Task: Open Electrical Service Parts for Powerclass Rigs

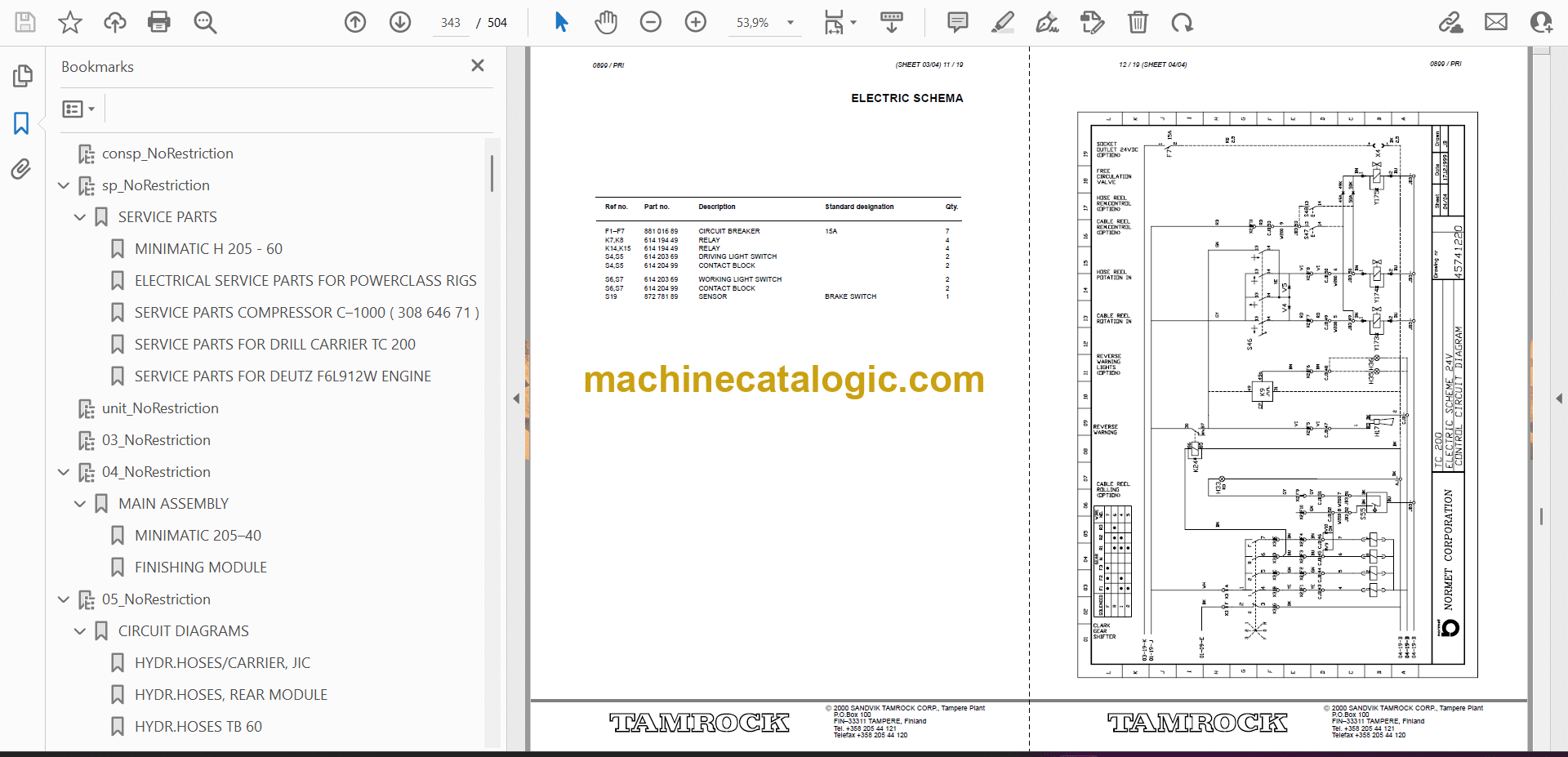Action: click(x=305, y=281)
